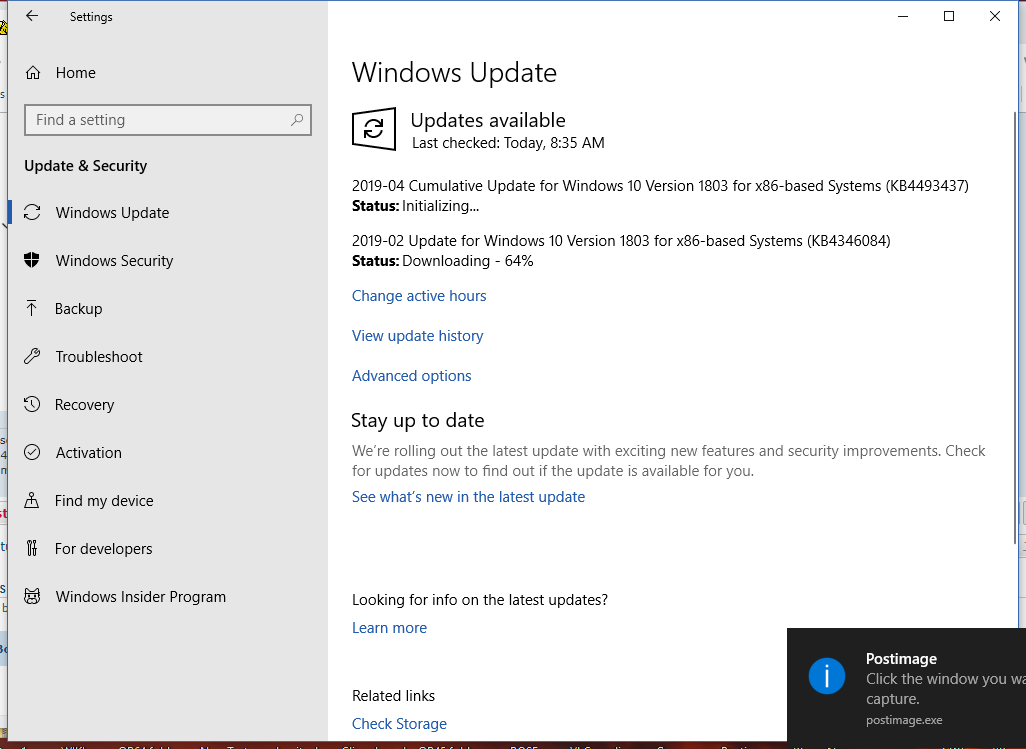
Task: Click the "Last checked: Today, 8:35 AM" text
Action: (508, 143)
